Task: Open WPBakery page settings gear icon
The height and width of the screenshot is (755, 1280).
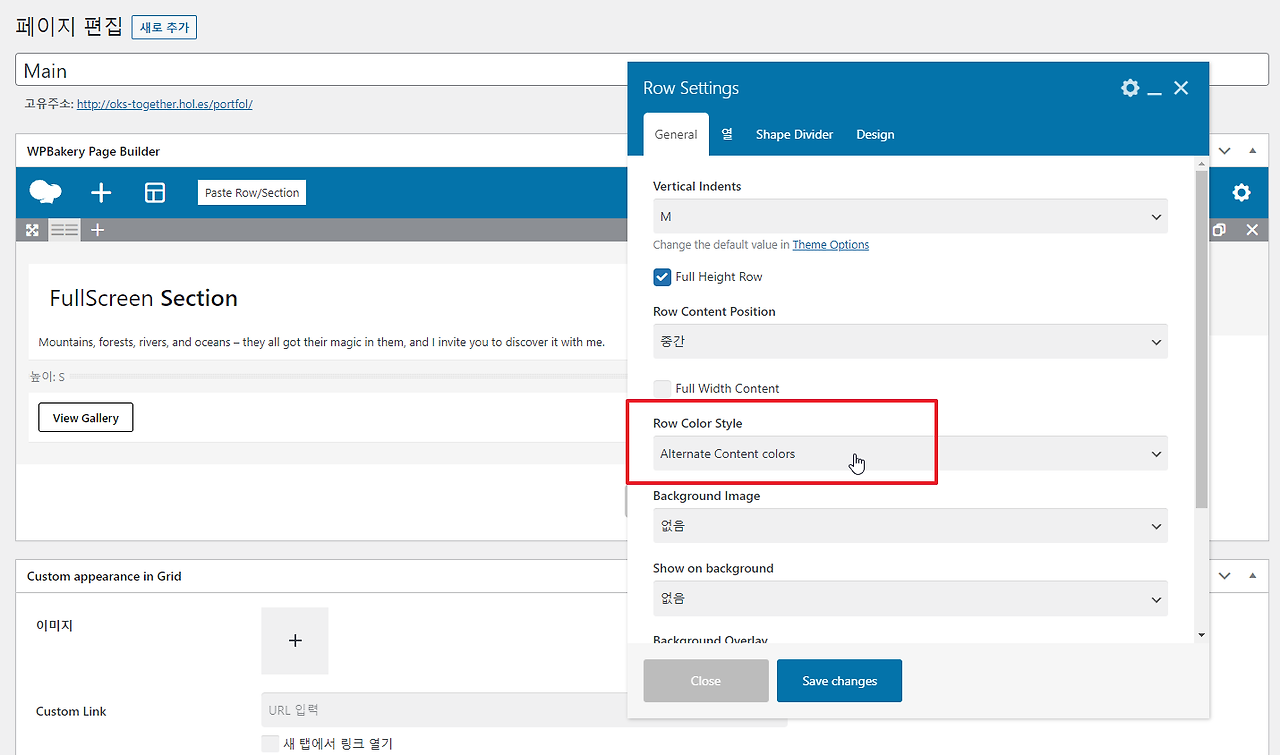Action: pos(1241,193)
